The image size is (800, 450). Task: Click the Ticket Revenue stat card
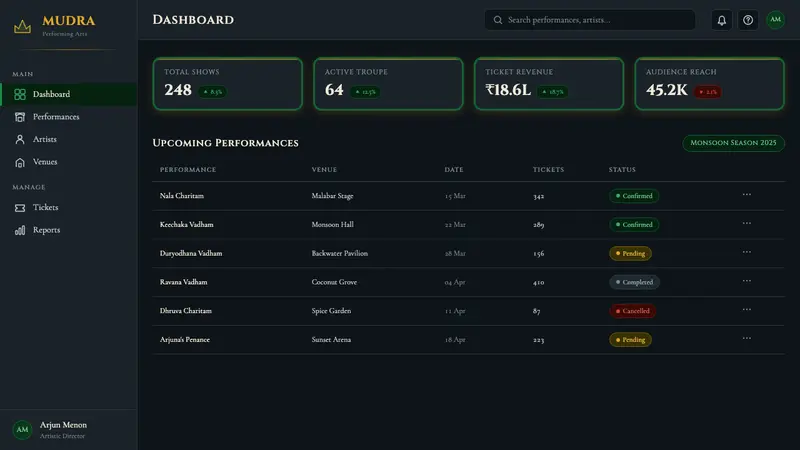point(549,84)
